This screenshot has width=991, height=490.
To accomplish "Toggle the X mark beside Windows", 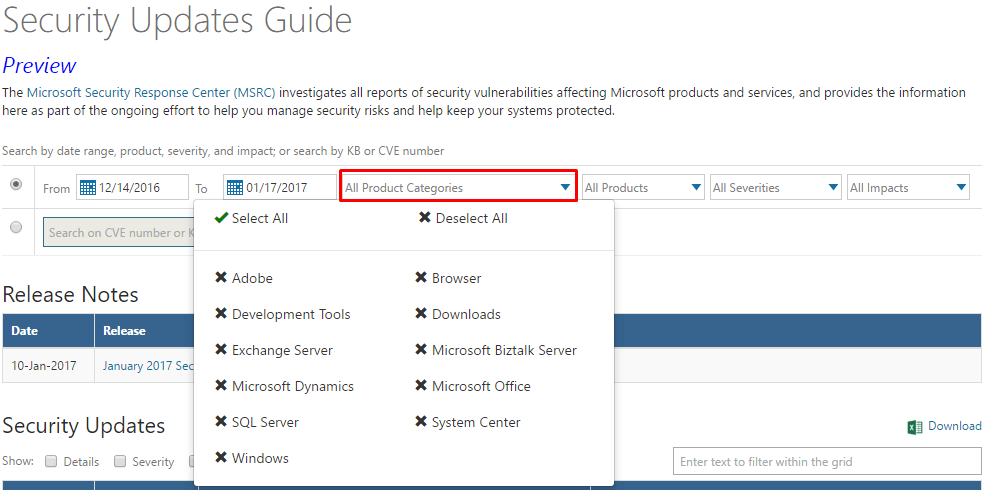I will pos(221,458).
